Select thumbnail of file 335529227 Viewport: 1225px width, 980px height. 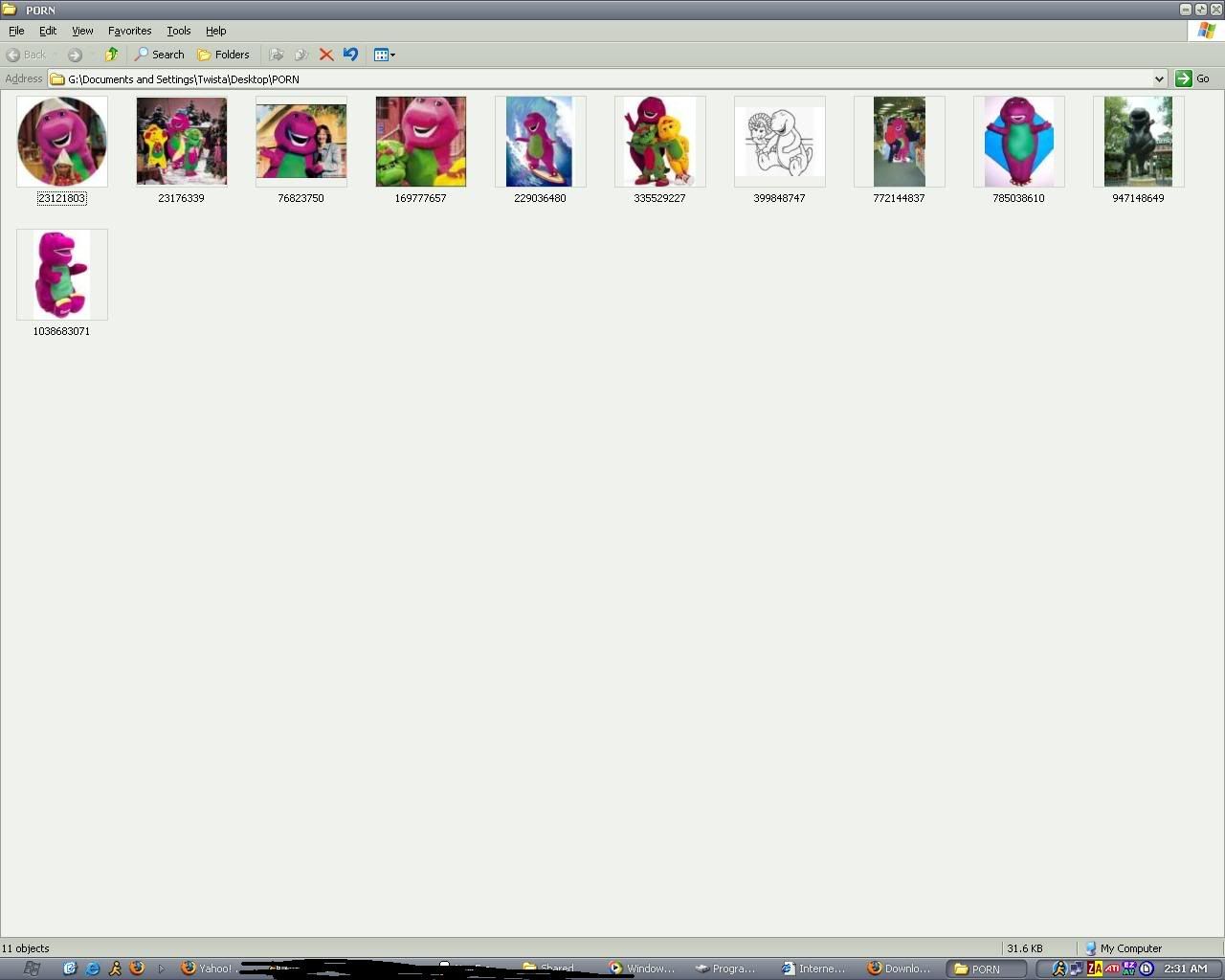pos(659,141)
